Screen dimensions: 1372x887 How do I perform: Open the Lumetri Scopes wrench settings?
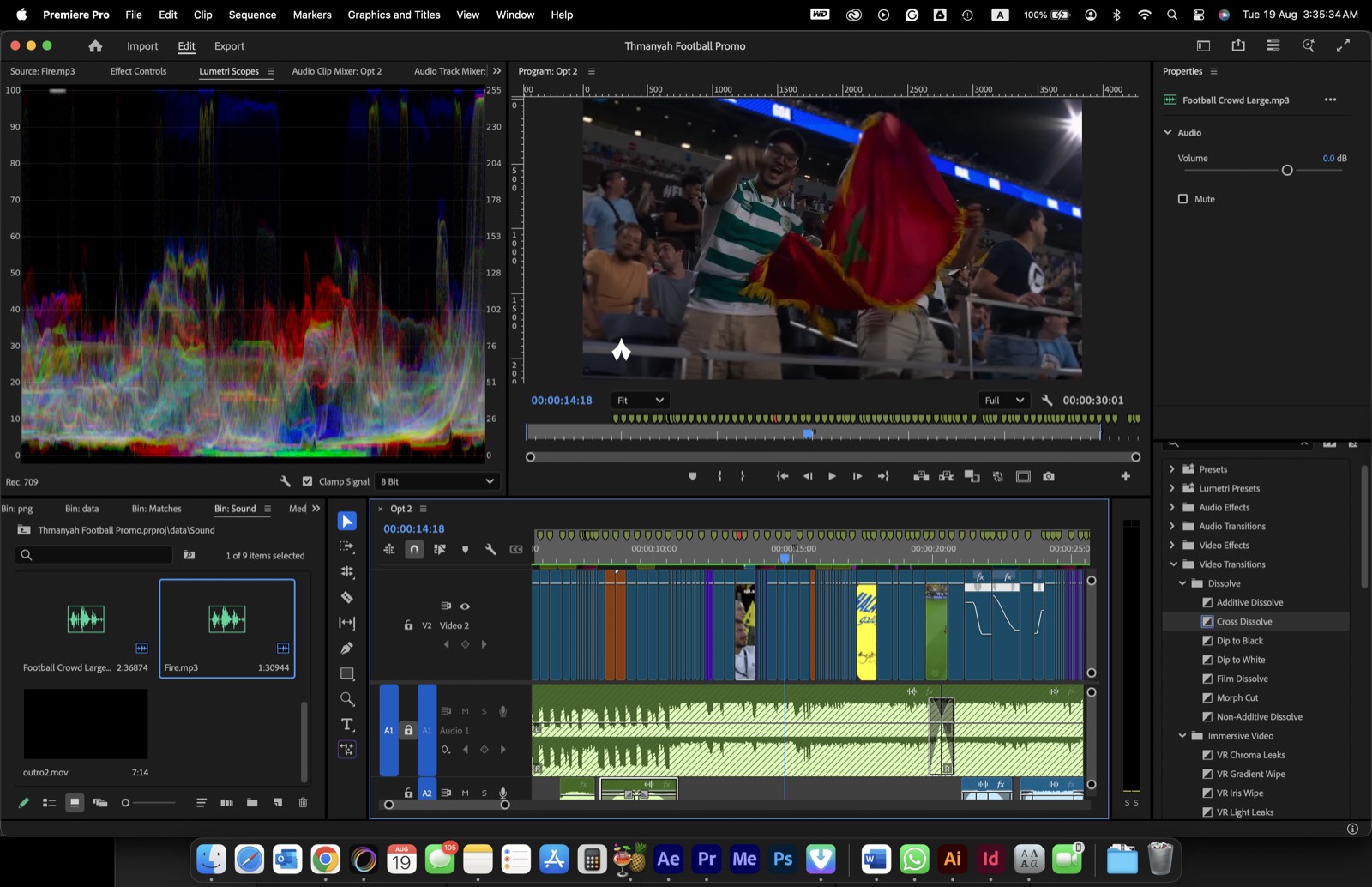286,481
